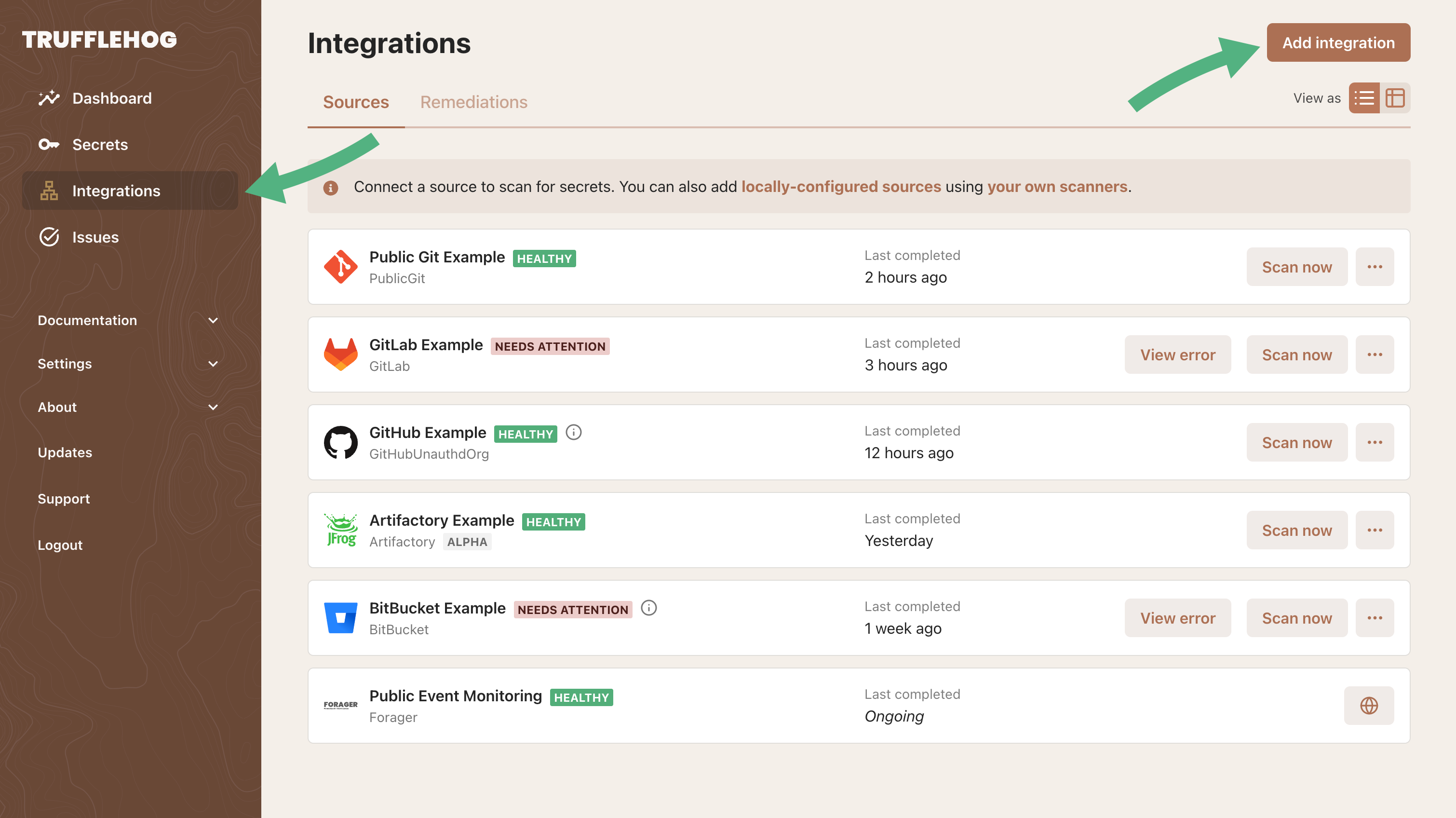Click three-dot menu for GitLab Example
This screenshot has height=818, width=1456.
coord(1375,354)
